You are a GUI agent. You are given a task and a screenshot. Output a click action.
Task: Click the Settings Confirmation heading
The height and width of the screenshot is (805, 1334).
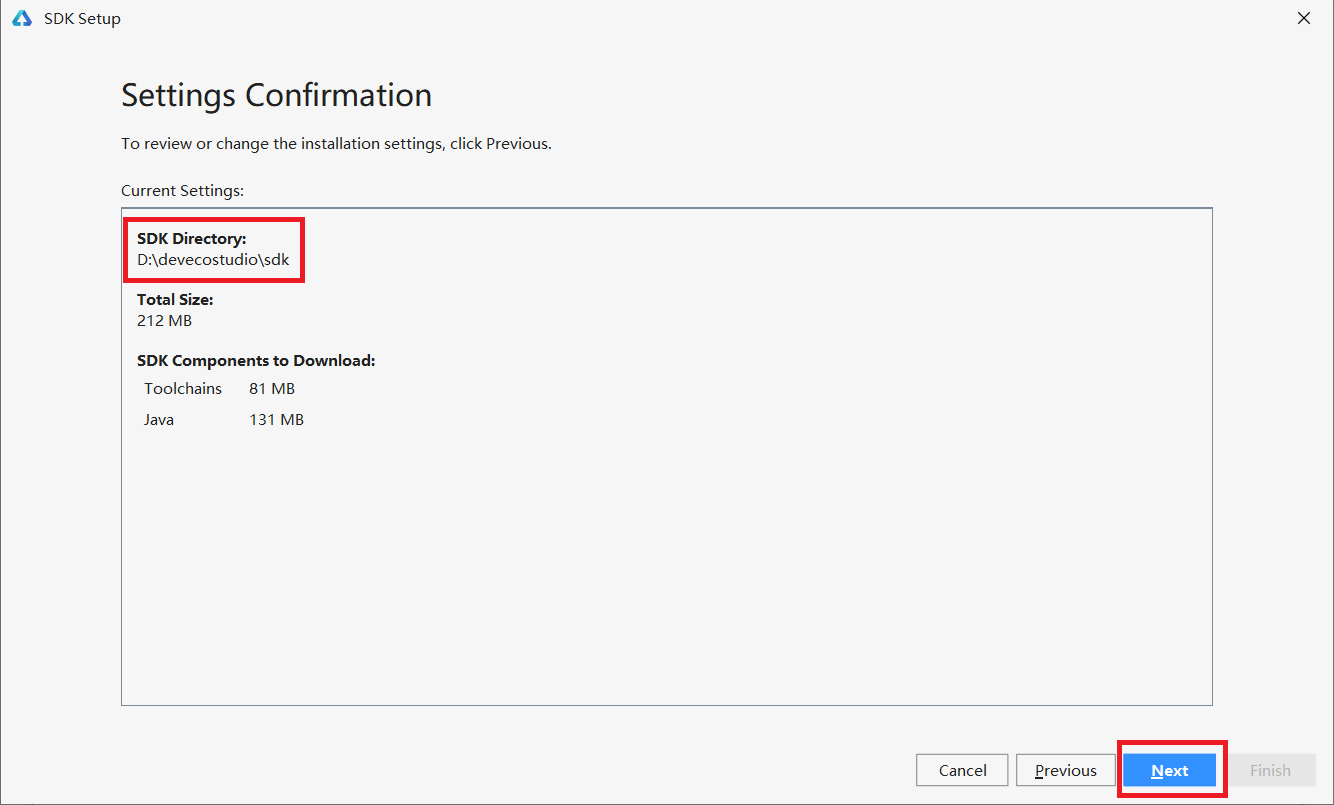tap(276, 95)
